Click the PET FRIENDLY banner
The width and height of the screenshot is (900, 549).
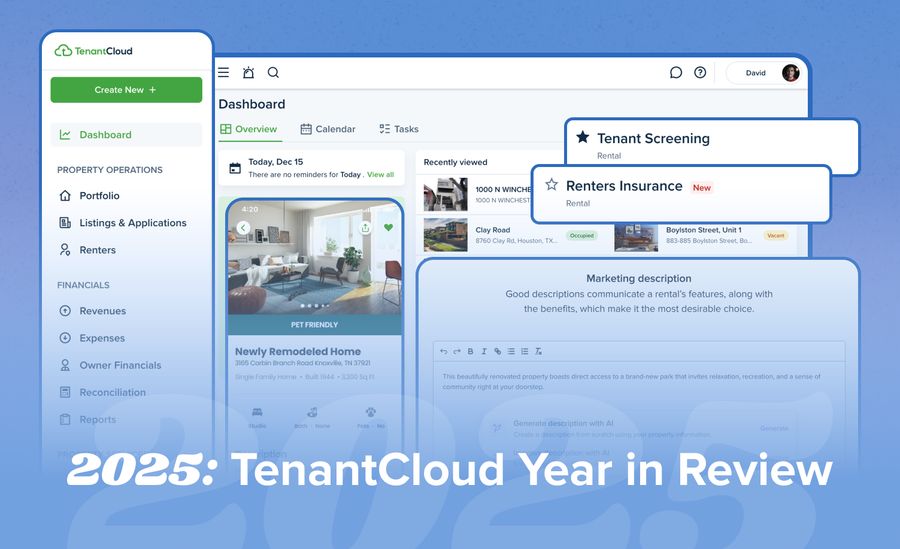pyautogui.click(x=315, y=324)
